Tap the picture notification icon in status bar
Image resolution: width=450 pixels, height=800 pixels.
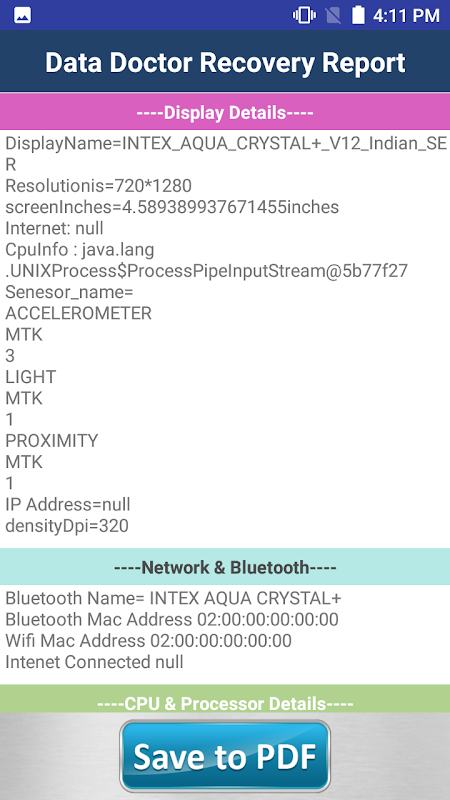(x=22, y=15)
